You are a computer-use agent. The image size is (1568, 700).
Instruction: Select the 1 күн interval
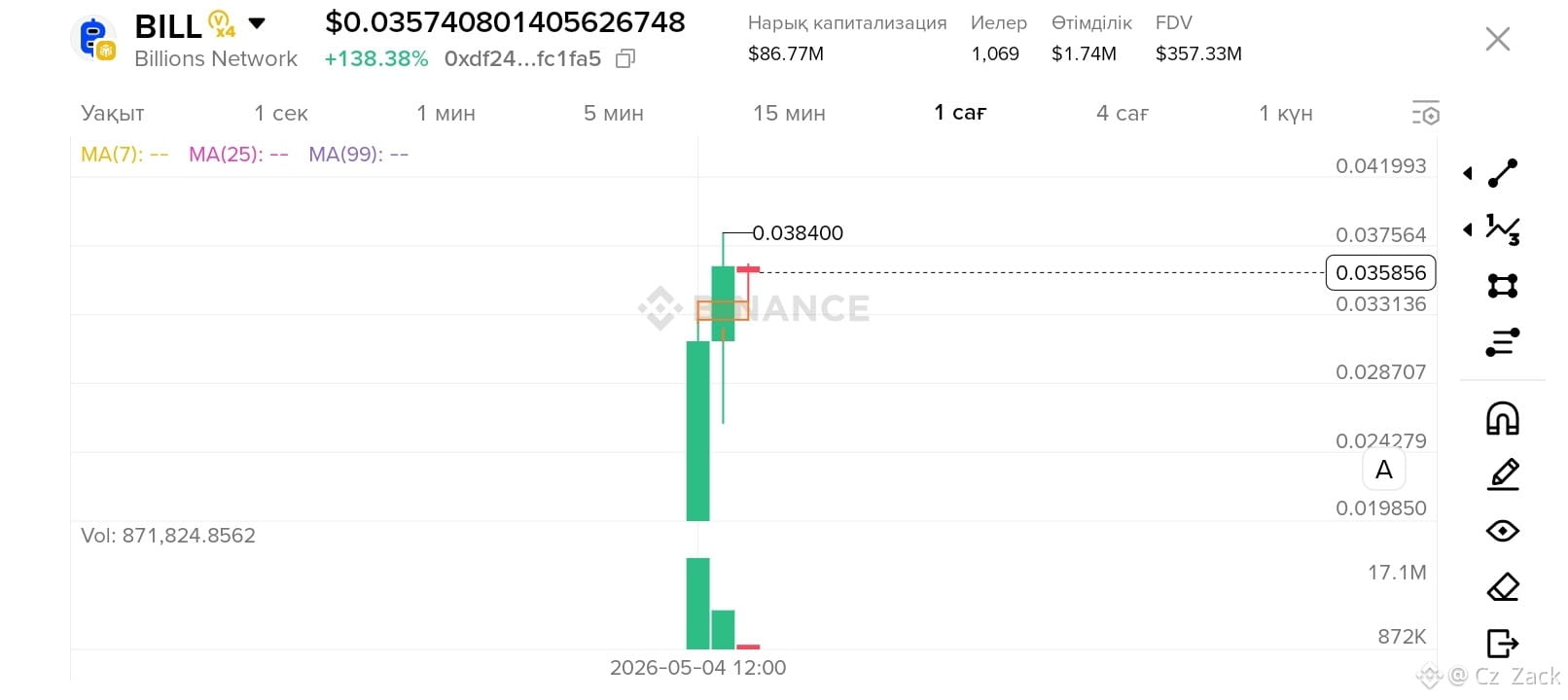coord(1286,114)
